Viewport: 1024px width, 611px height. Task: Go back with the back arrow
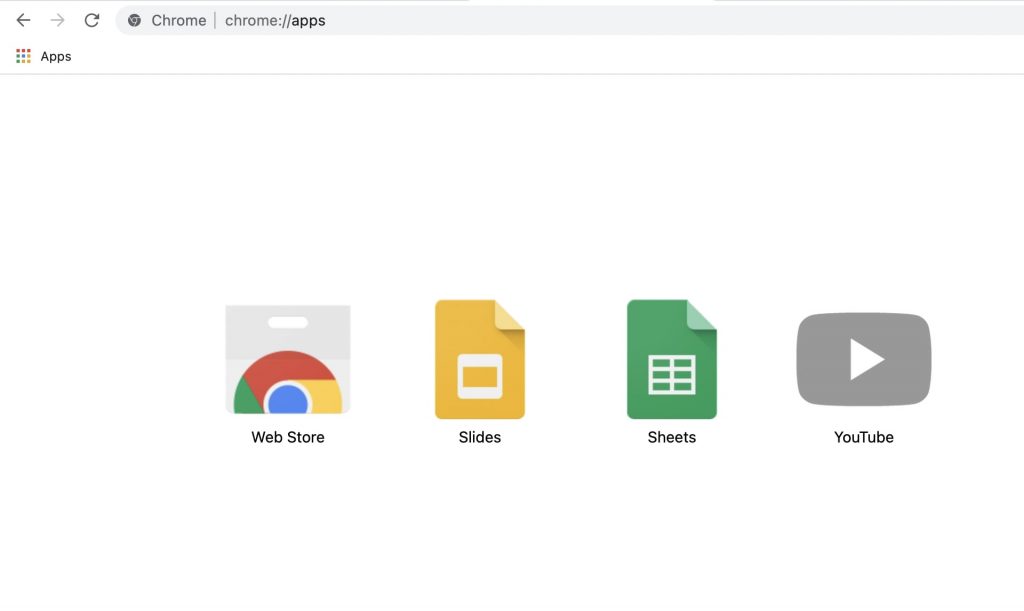click(24, 20)
